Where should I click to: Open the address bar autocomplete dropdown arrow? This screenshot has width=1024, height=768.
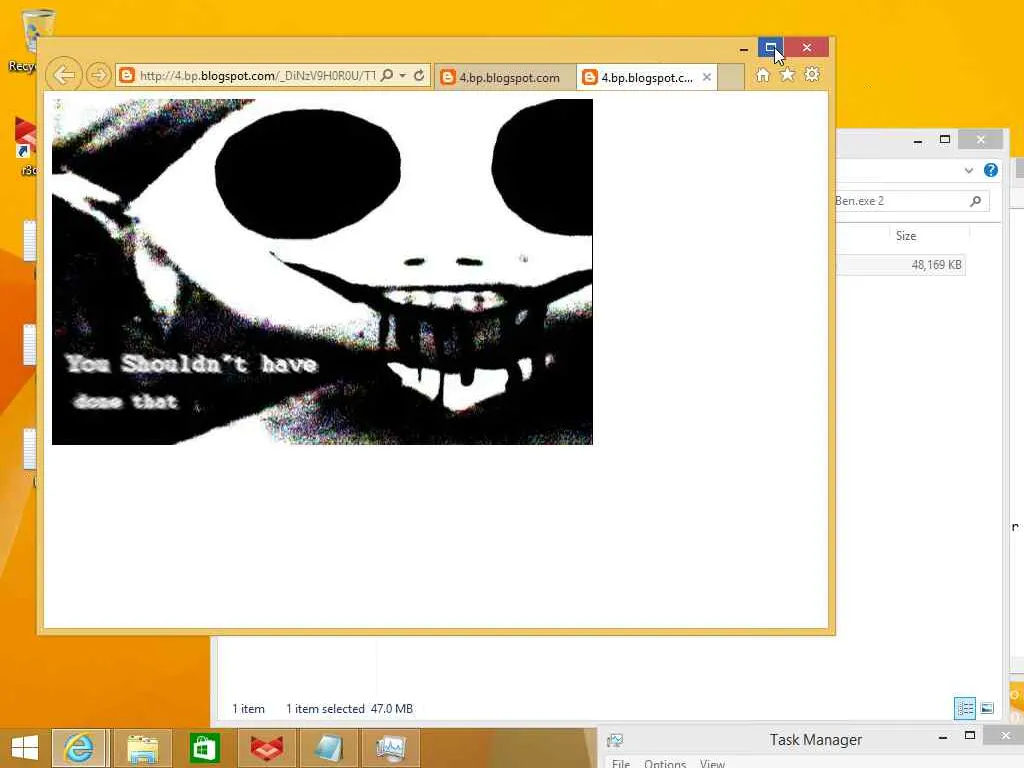click(403, 76)
